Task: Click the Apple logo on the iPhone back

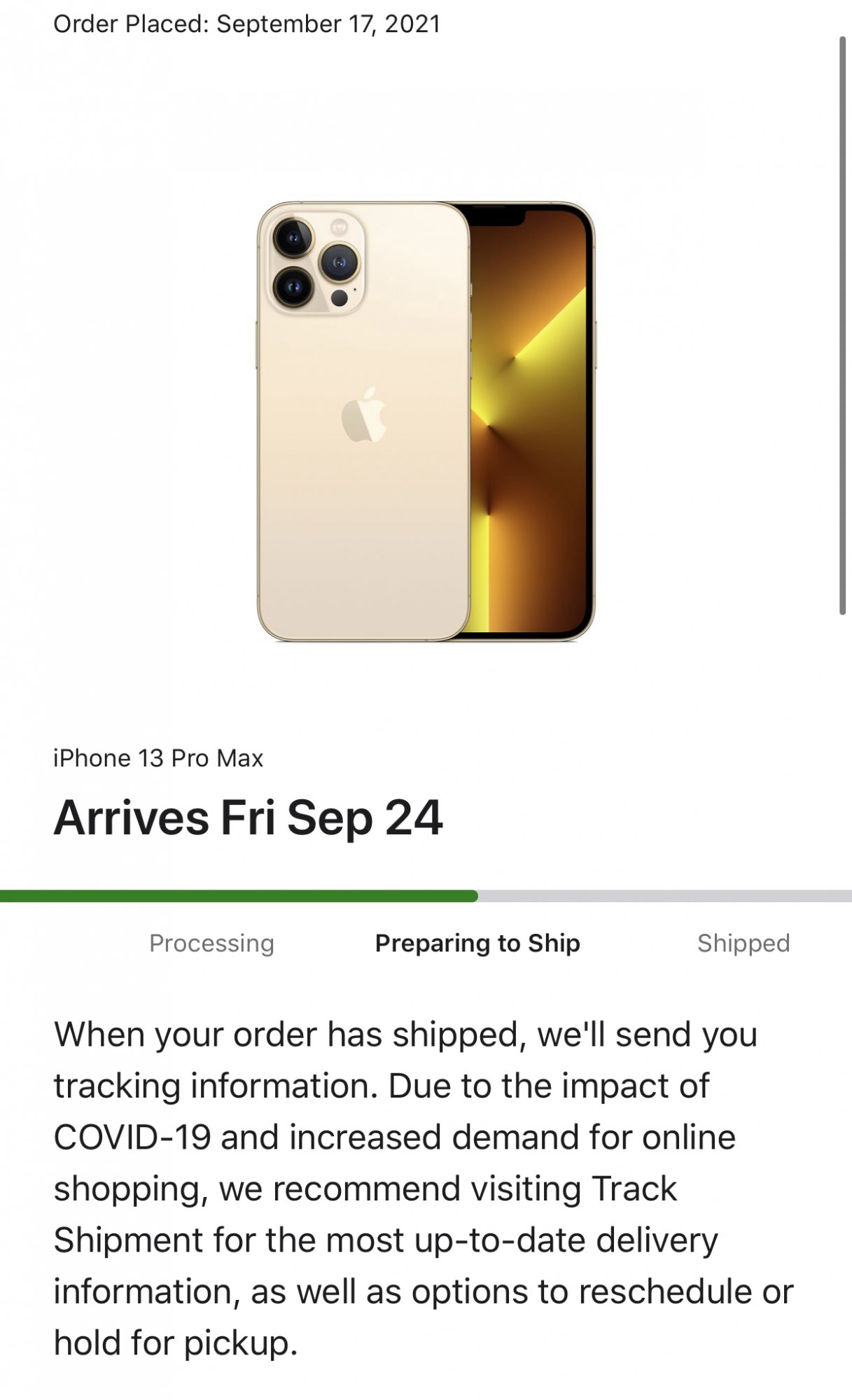Action: click(x=364, y=414)
